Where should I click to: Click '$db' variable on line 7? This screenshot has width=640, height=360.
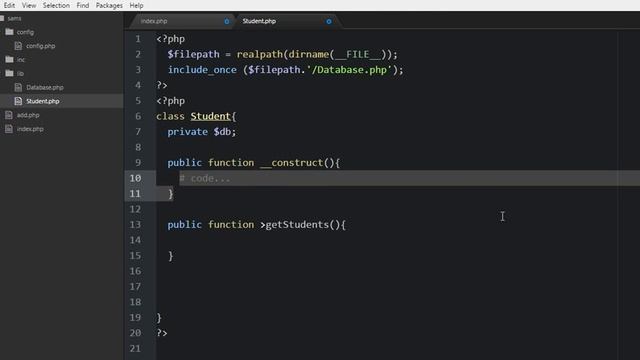click(222, 132)
